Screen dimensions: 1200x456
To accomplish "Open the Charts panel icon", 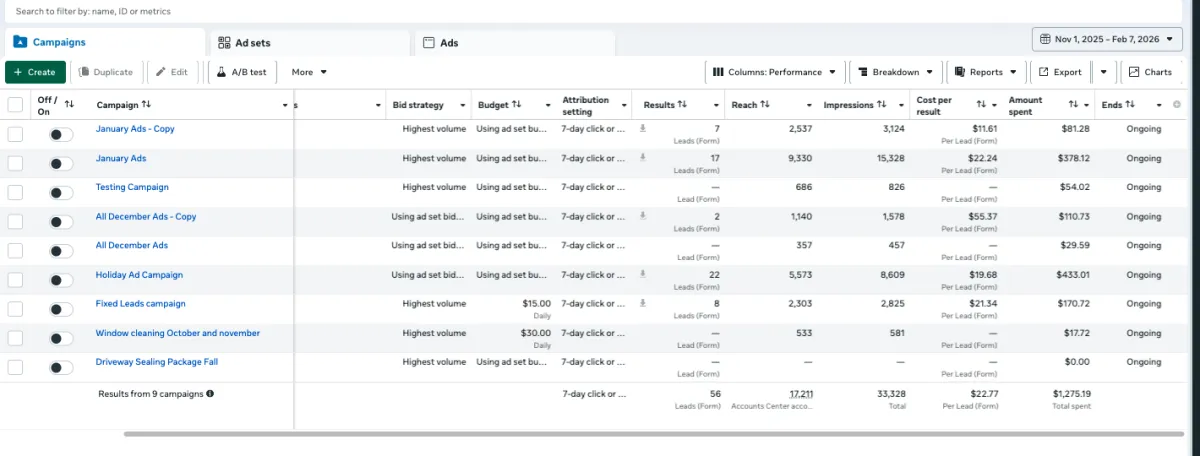I will click(1134, 72).
